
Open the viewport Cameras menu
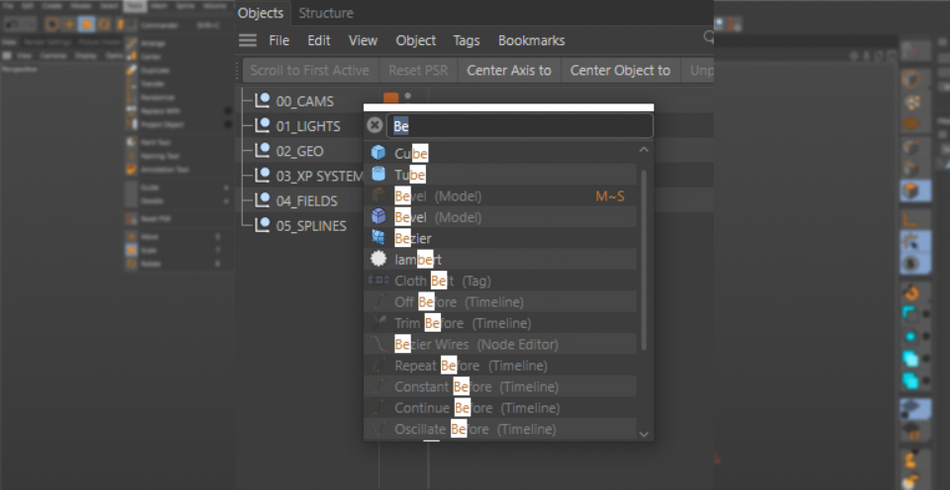click(x=53, y=55)
